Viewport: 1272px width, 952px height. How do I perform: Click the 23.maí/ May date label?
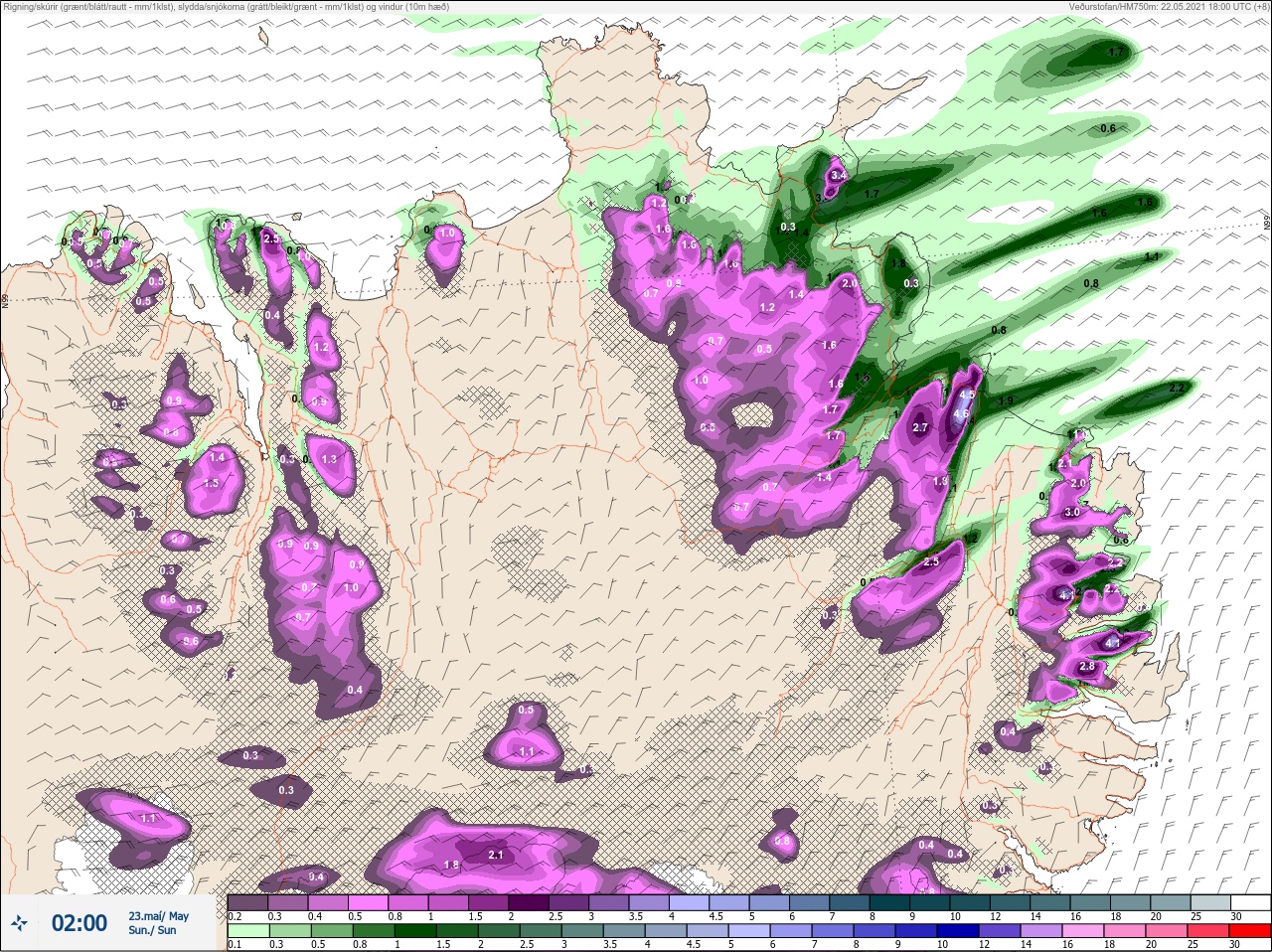[158, 916]
